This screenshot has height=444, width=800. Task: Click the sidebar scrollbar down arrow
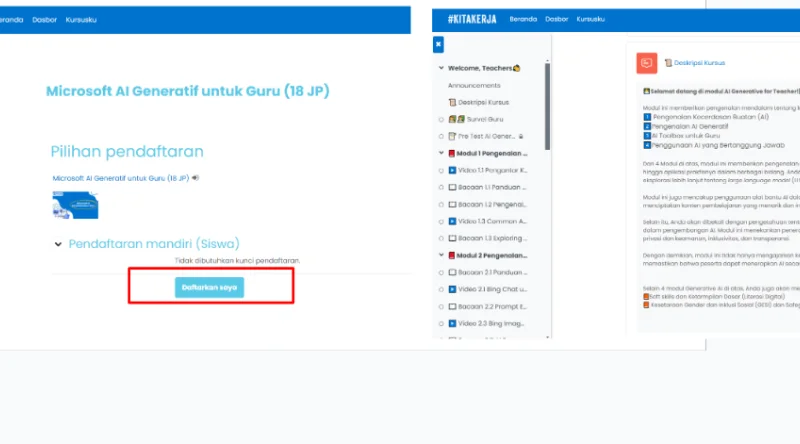[547, 337]
